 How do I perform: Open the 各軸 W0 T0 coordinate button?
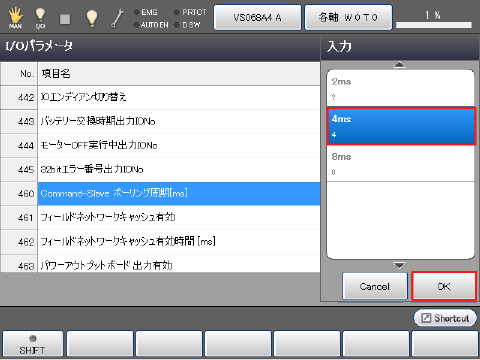pyautogui.click(x=348, y=17)
